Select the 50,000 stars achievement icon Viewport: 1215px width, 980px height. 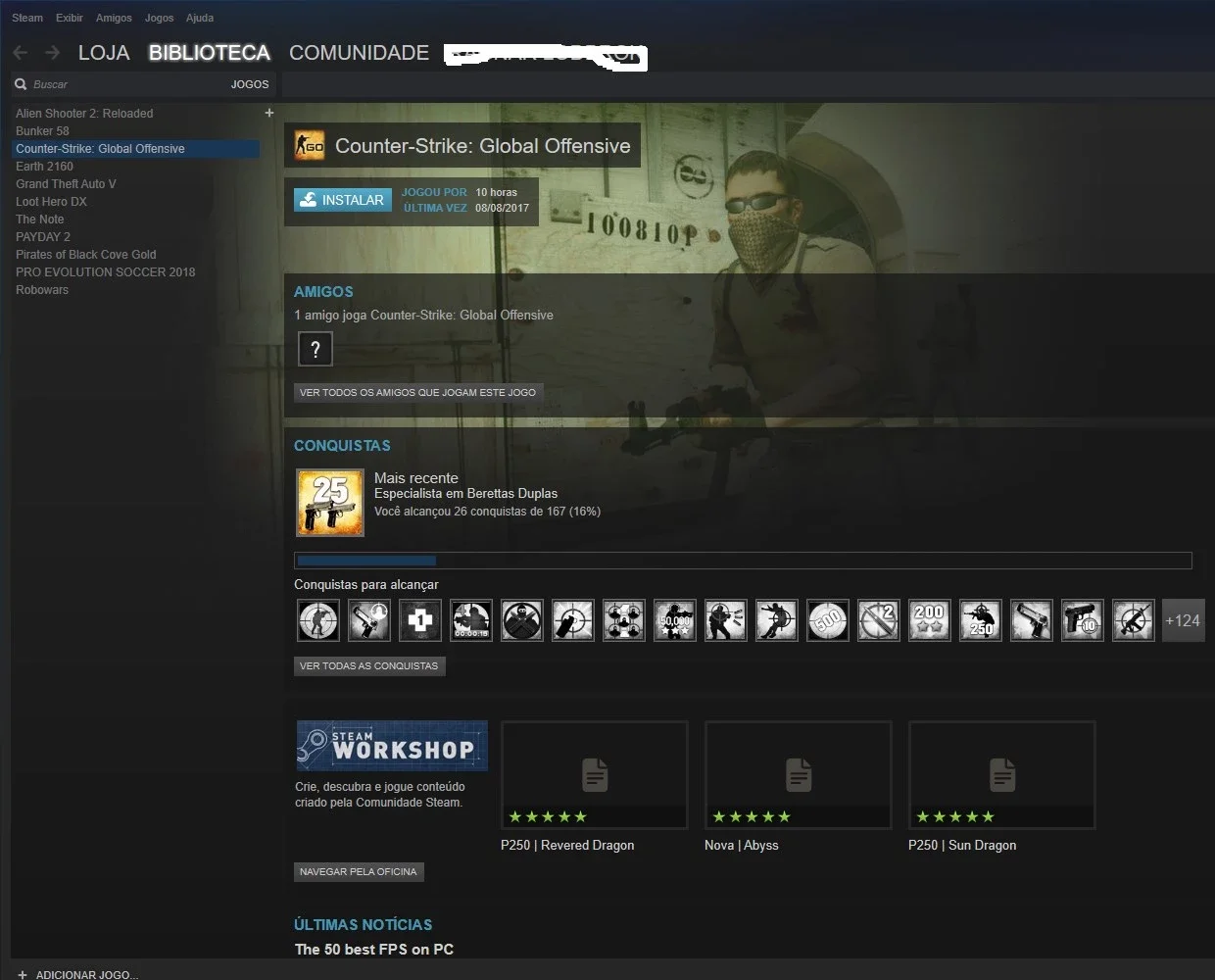pos(674,620)
